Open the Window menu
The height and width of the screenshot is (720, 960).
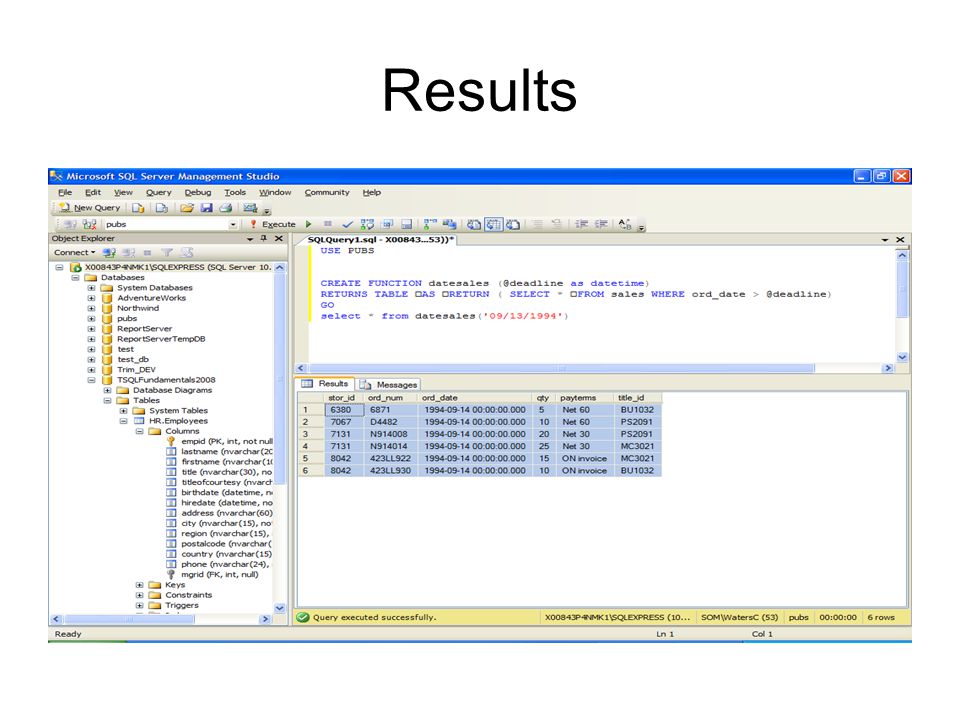point(275,192)
